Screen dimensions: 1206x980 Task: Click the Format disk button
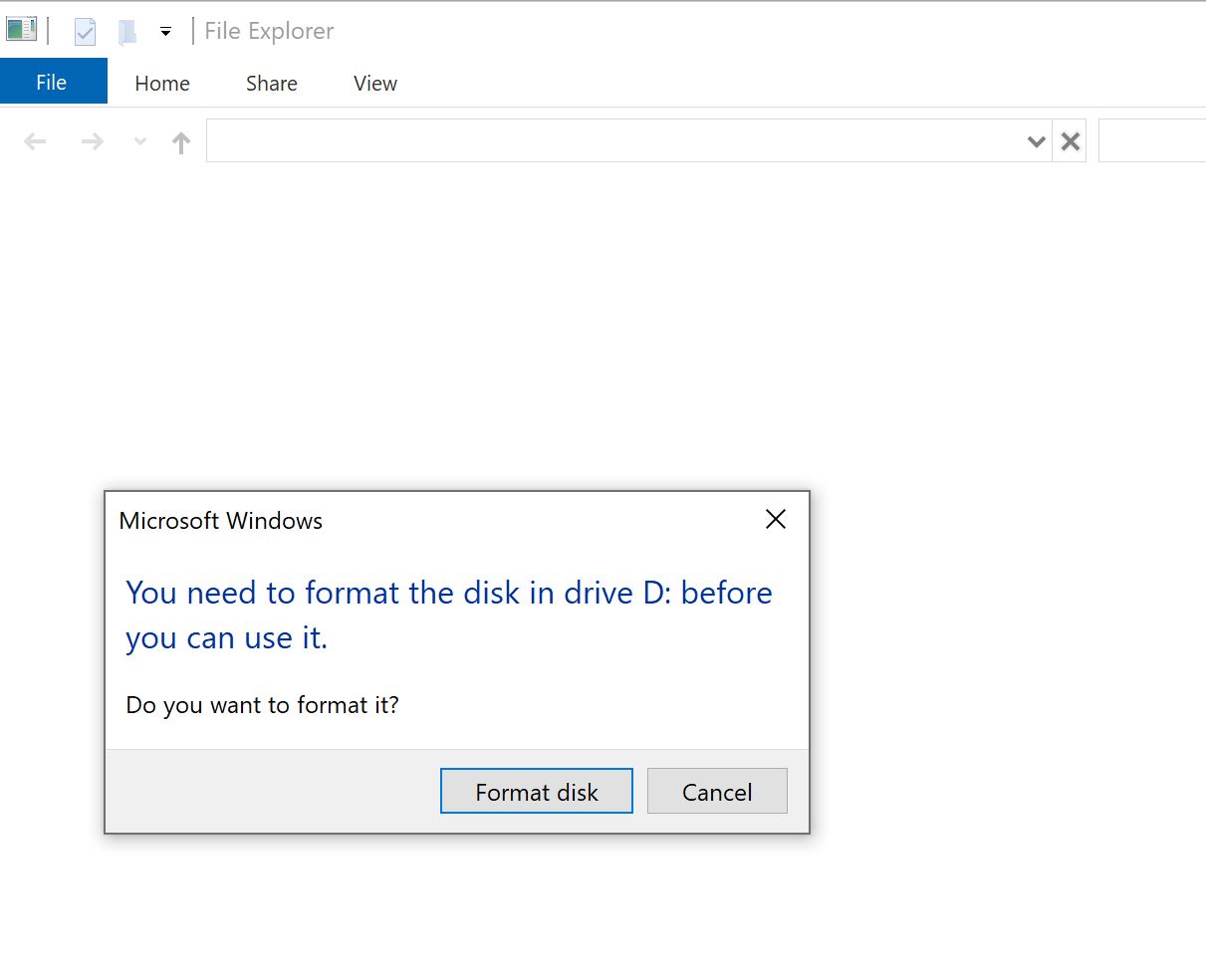(x=537, y=791)
